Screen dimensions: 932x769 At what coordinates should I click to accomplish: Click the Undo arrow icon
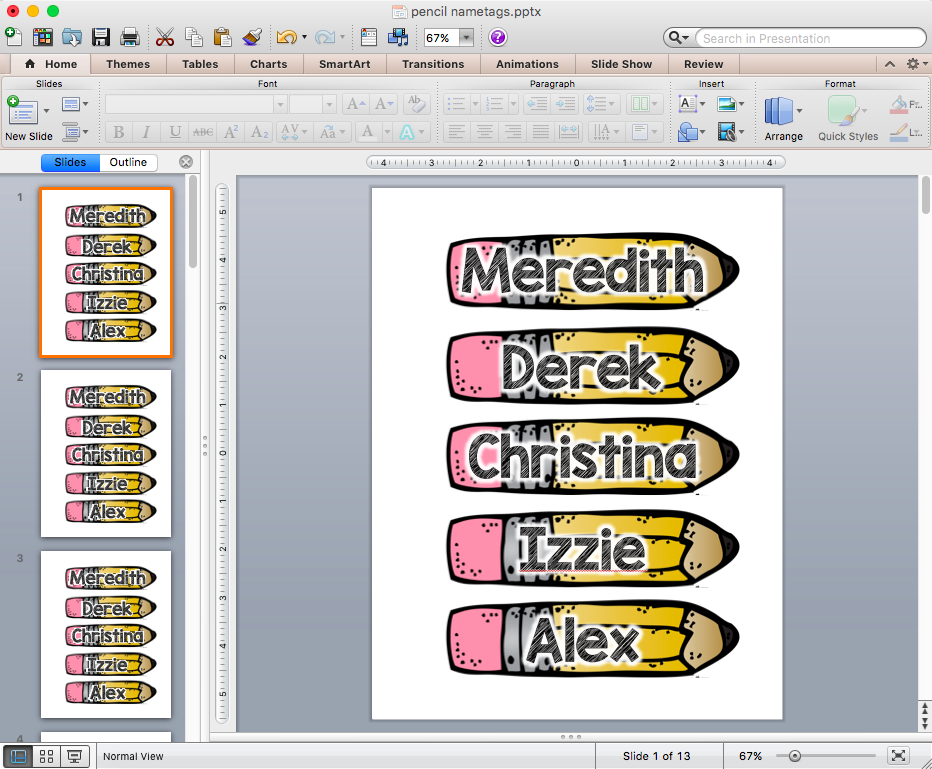[x=286, y=37]
